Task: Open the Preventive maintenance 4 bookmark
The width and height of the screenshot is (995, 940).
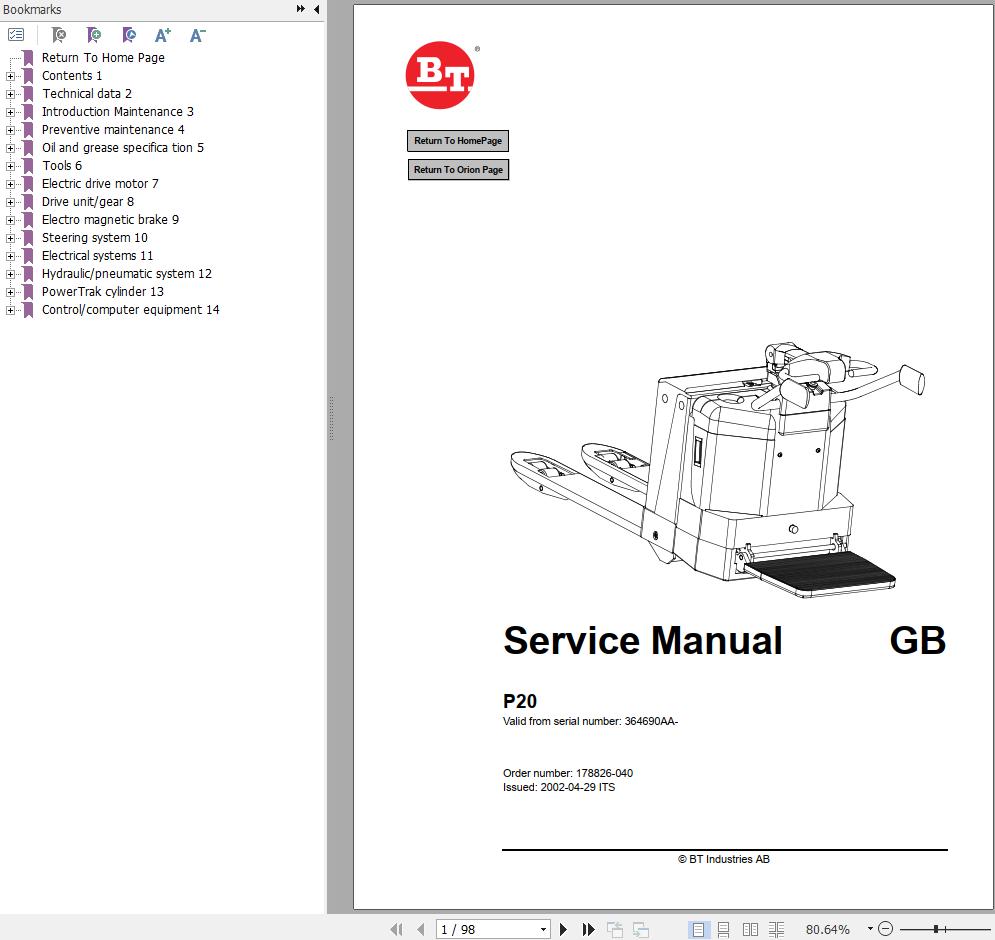Action: point(113,129)
